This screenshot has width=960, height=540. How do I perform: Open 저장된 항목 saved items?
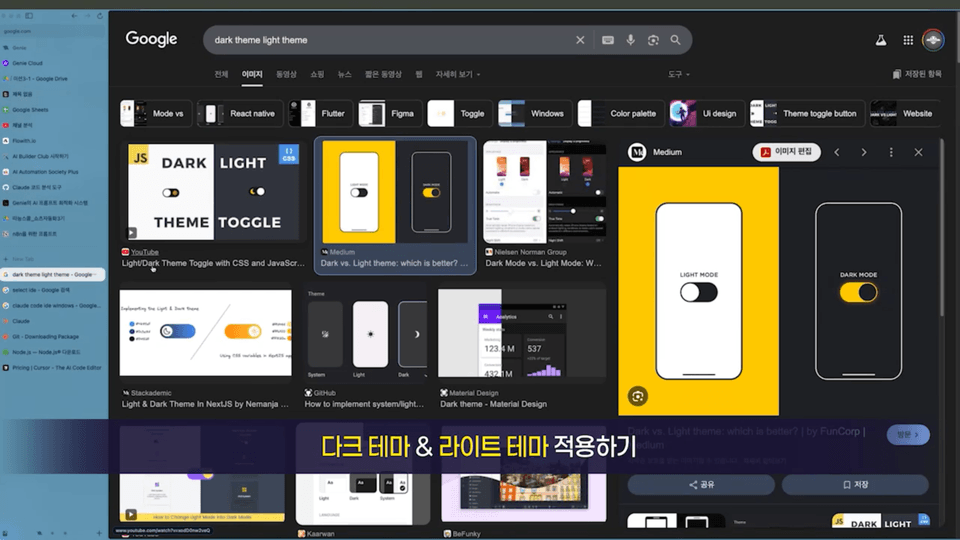tap(917, 74)
